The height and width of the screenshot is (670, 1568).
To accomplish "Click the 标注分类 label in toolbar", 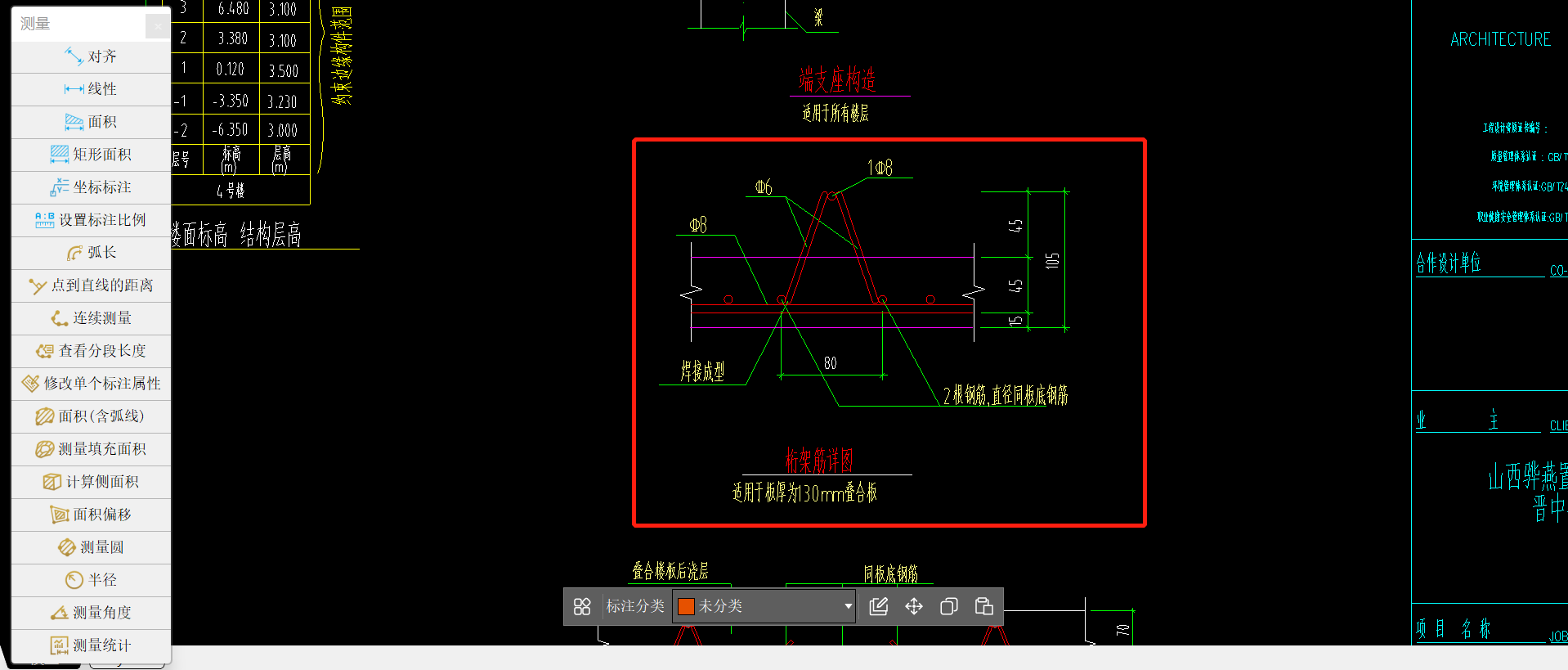I will click(x=635, y=606).
